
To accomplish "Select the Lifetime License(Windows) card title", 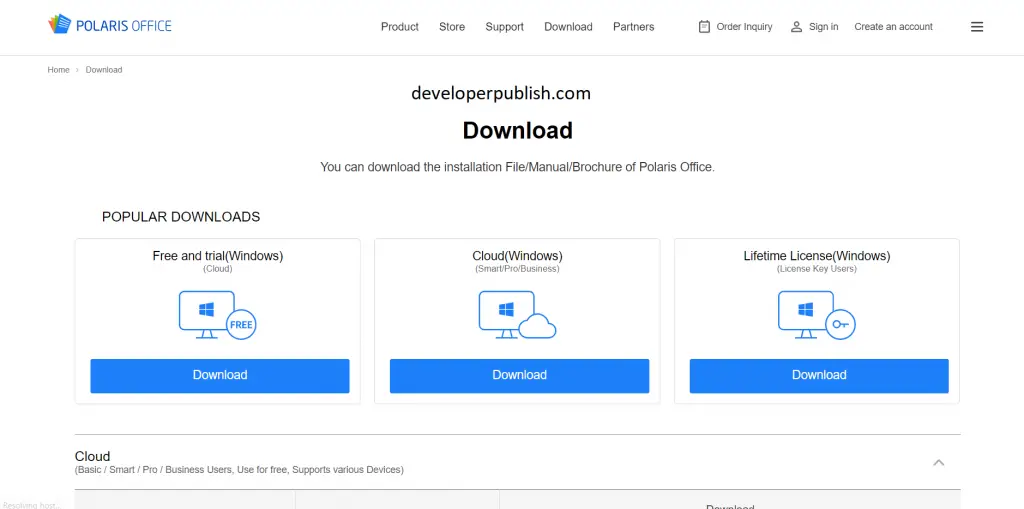I will [x=816, y=256].
